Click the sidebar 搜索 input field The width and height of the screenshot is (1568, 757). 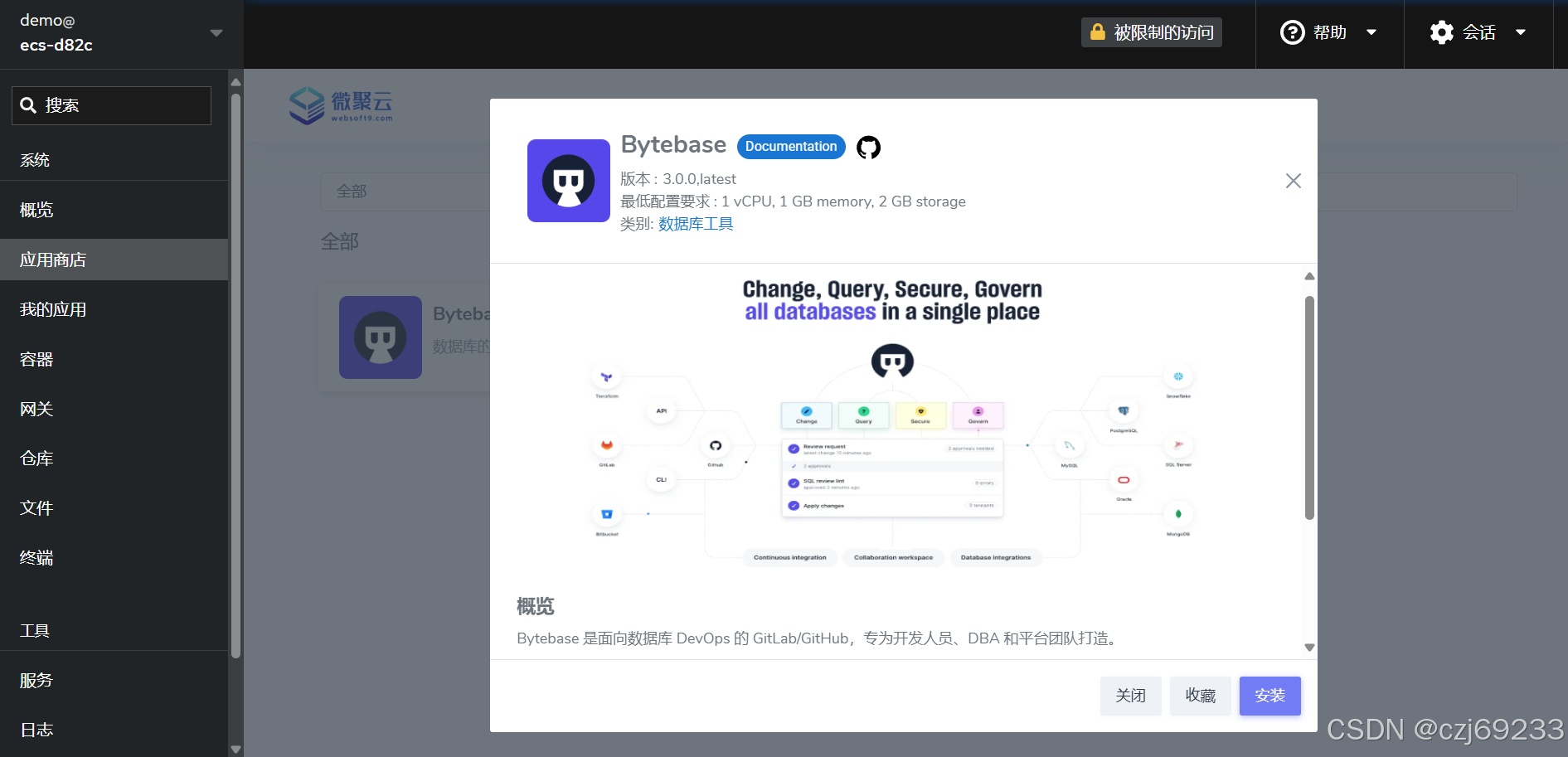[x=111, y=105]
